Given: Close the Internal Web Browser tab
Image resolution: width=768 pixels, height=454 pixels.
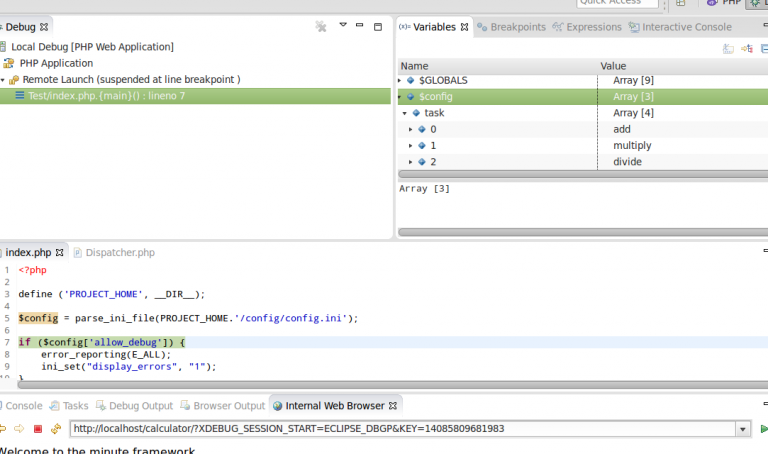Looking at the screenshot, I should click(x=393, y=406).
